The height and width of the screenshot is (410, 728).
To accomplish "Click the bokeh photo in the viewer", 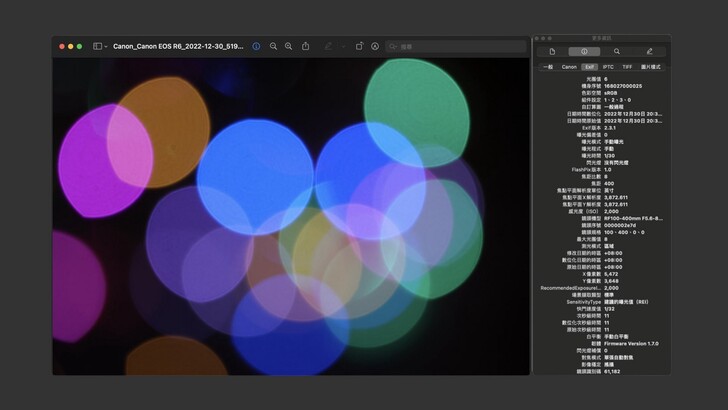I will (290, 215).
